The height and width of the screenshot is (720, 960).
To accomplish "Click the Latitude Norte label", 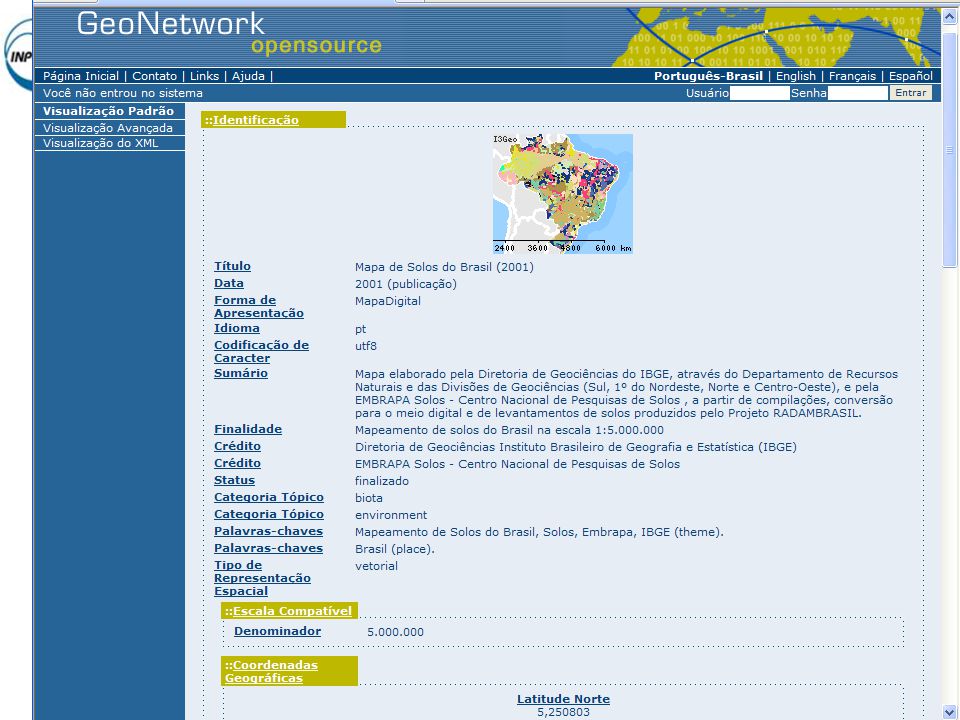I will 563,699.
